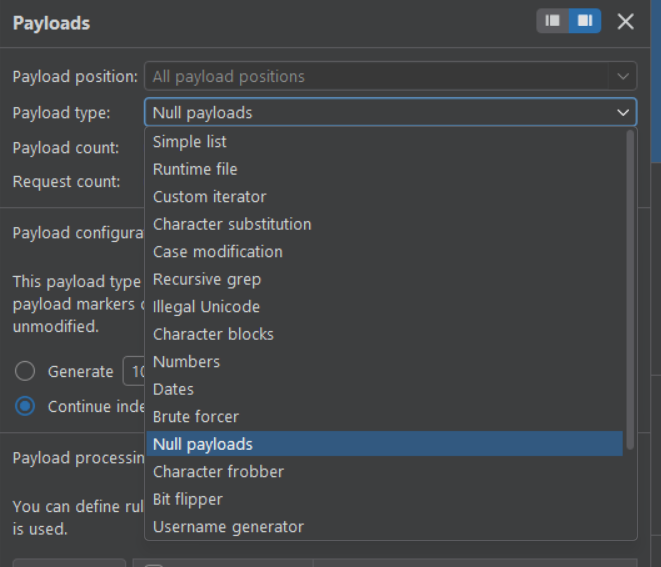Select Dates payload type

pos(384,389)
